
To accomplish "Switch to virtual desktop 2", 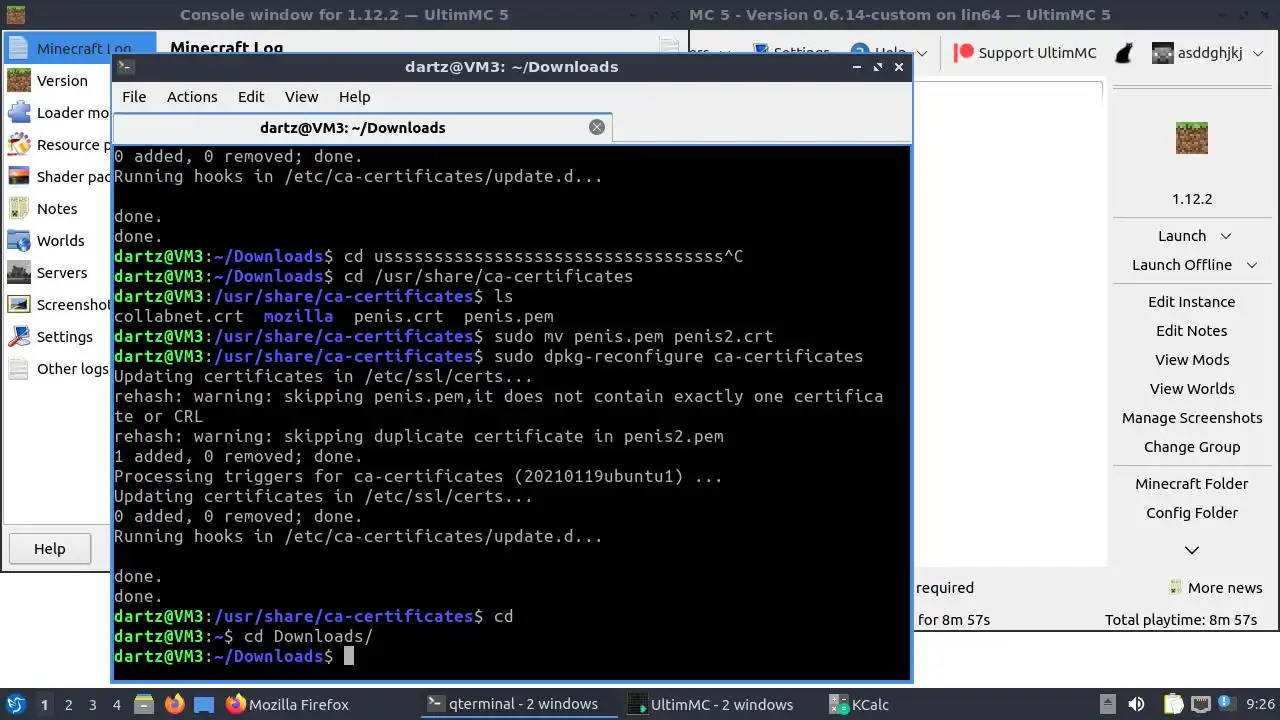I will click(x=68, y=705).
